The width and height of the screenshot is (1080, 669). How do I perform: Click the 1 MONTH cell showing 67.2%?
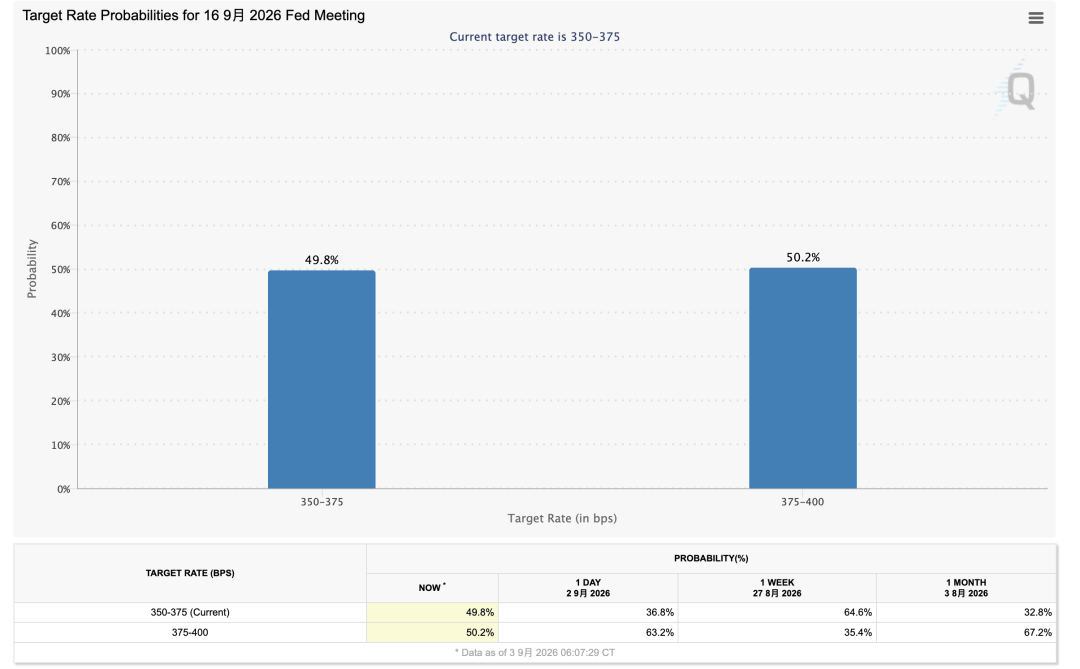click(966, 632)
